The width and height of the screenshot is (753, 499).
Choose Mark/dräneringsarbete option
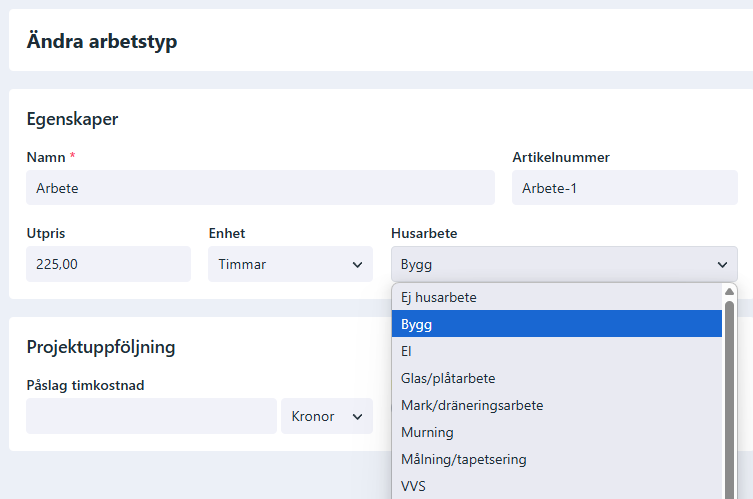pos(557,405)
